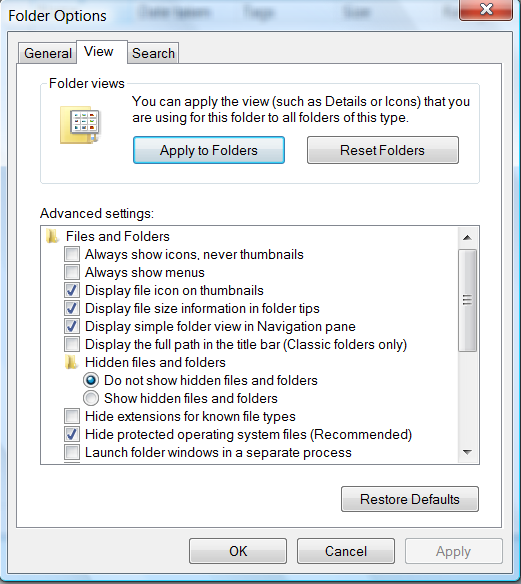Open the Search tab

[x=153, y=53]
